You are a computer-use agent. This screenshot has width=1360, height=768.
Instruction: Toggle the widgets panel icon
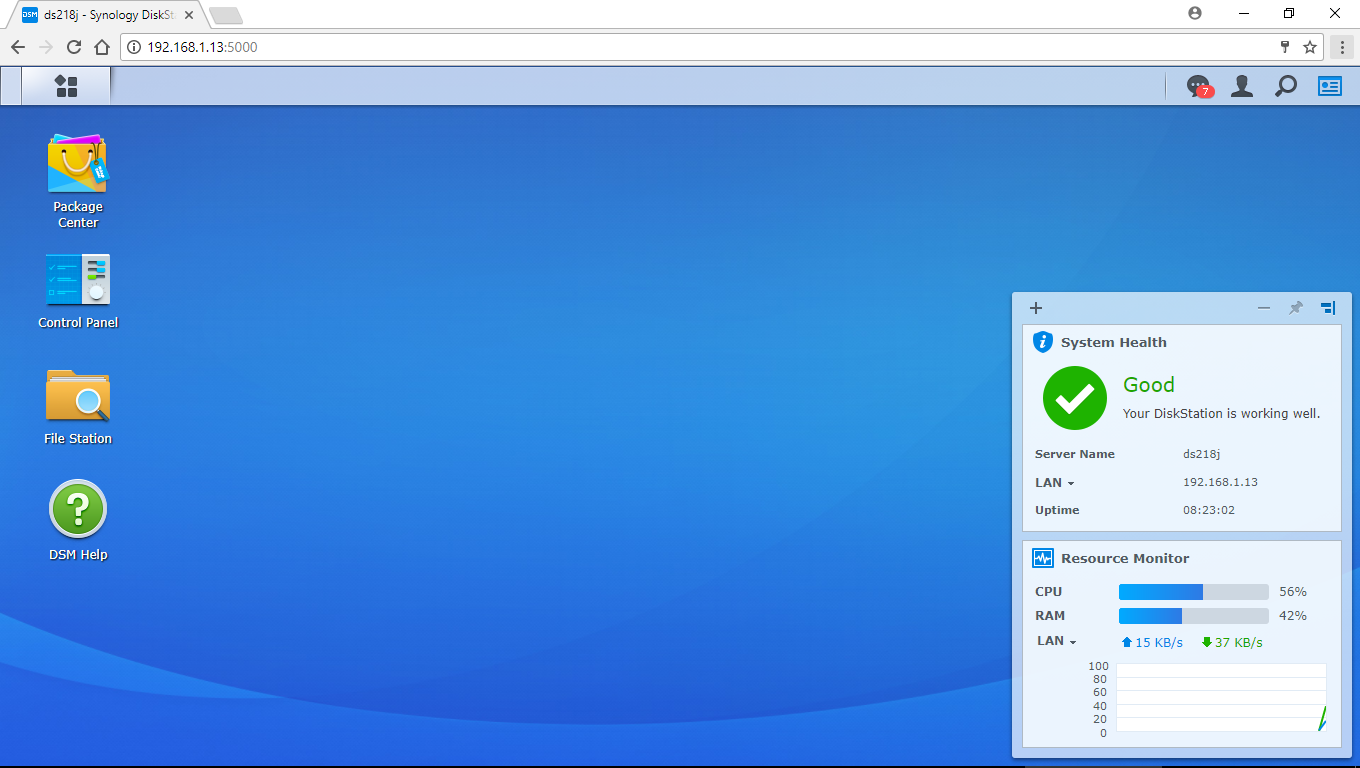click(1329, 87)
